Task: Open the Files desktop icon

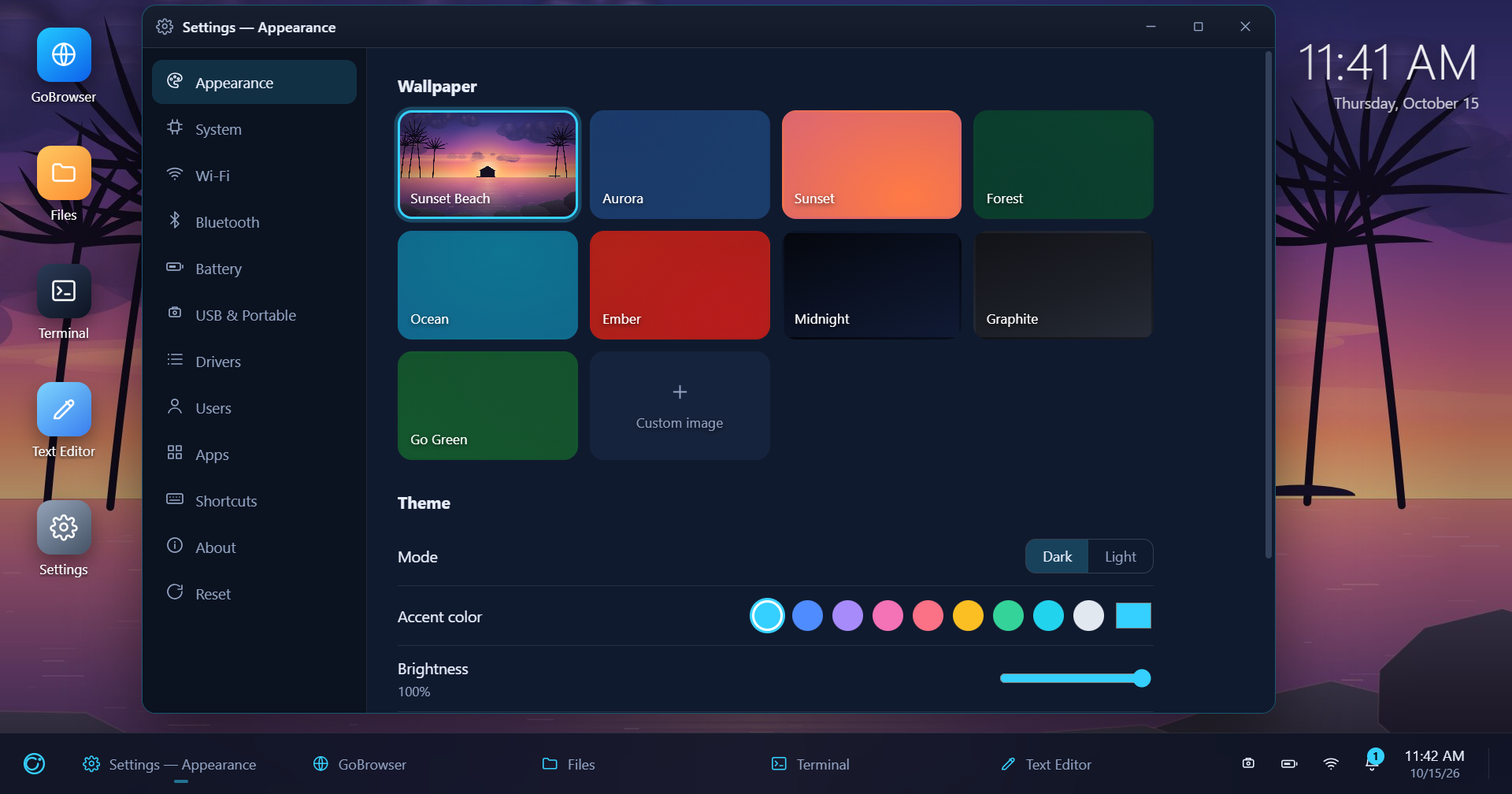Action: pos(64,173)
